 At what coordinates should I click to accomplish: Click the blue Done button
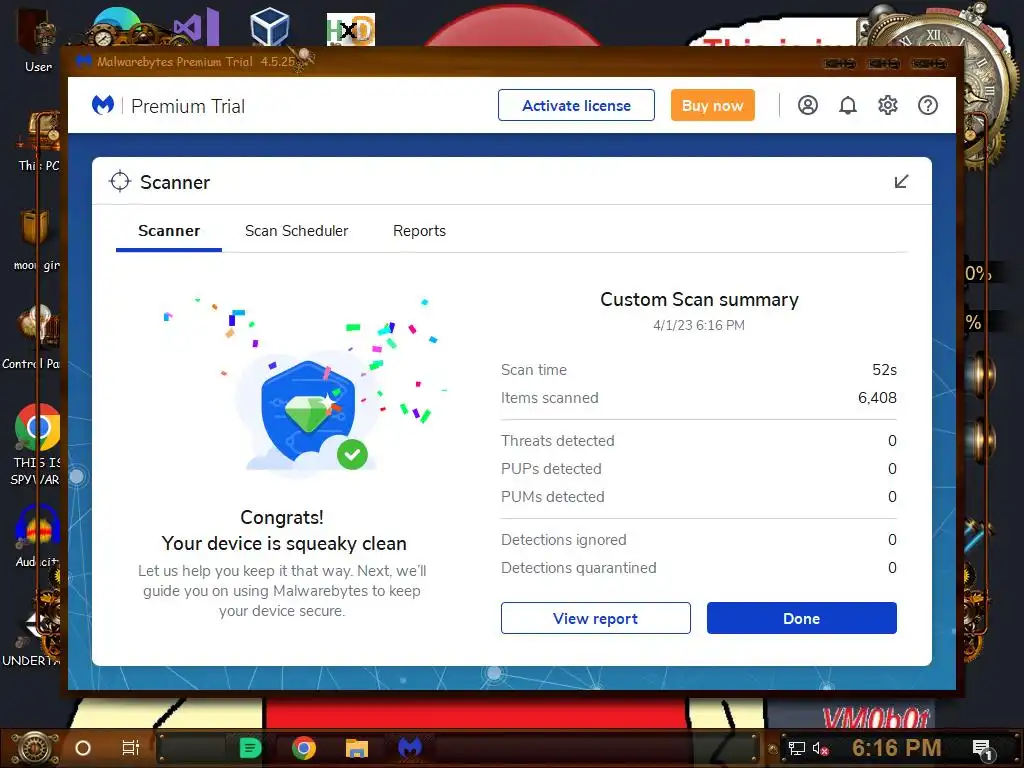coord(801,618)
